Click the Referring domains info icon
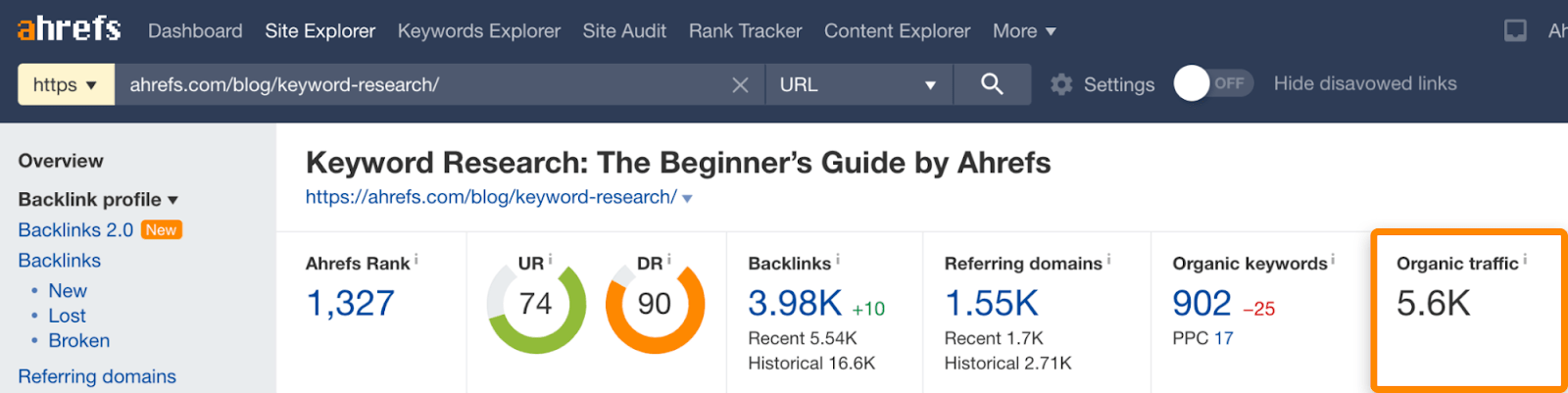This screenshot has height=393, width=1568. (1108, 260)
